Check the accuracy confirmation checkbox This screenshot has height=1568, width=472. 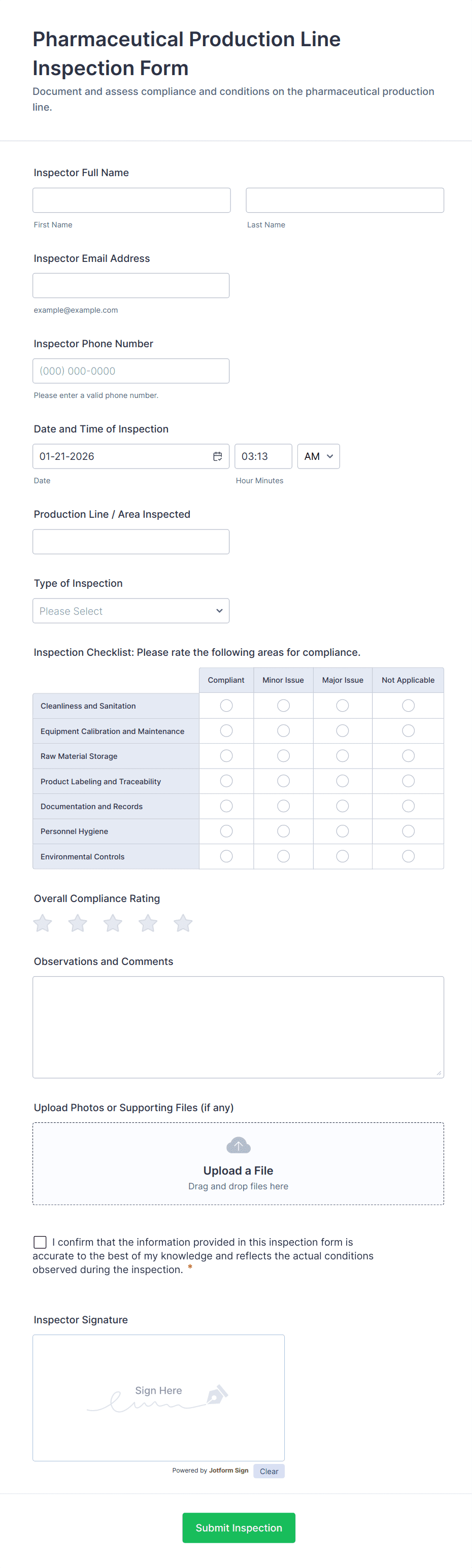[40, 1242]
